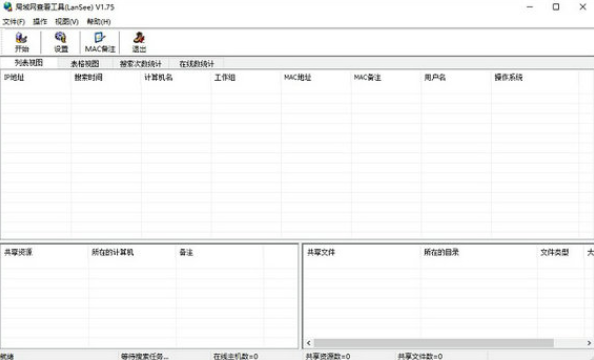Switch to the 搜索次数统计 tab
The width and height of the screenshot is (594, 360).
pyautogui.click(x=141, y=63)
